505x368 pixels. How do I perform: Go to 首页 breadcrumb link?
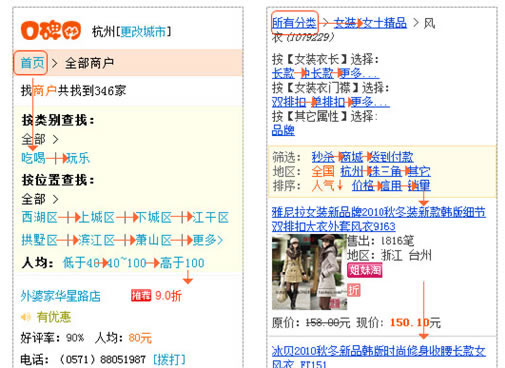pos(32,63)
